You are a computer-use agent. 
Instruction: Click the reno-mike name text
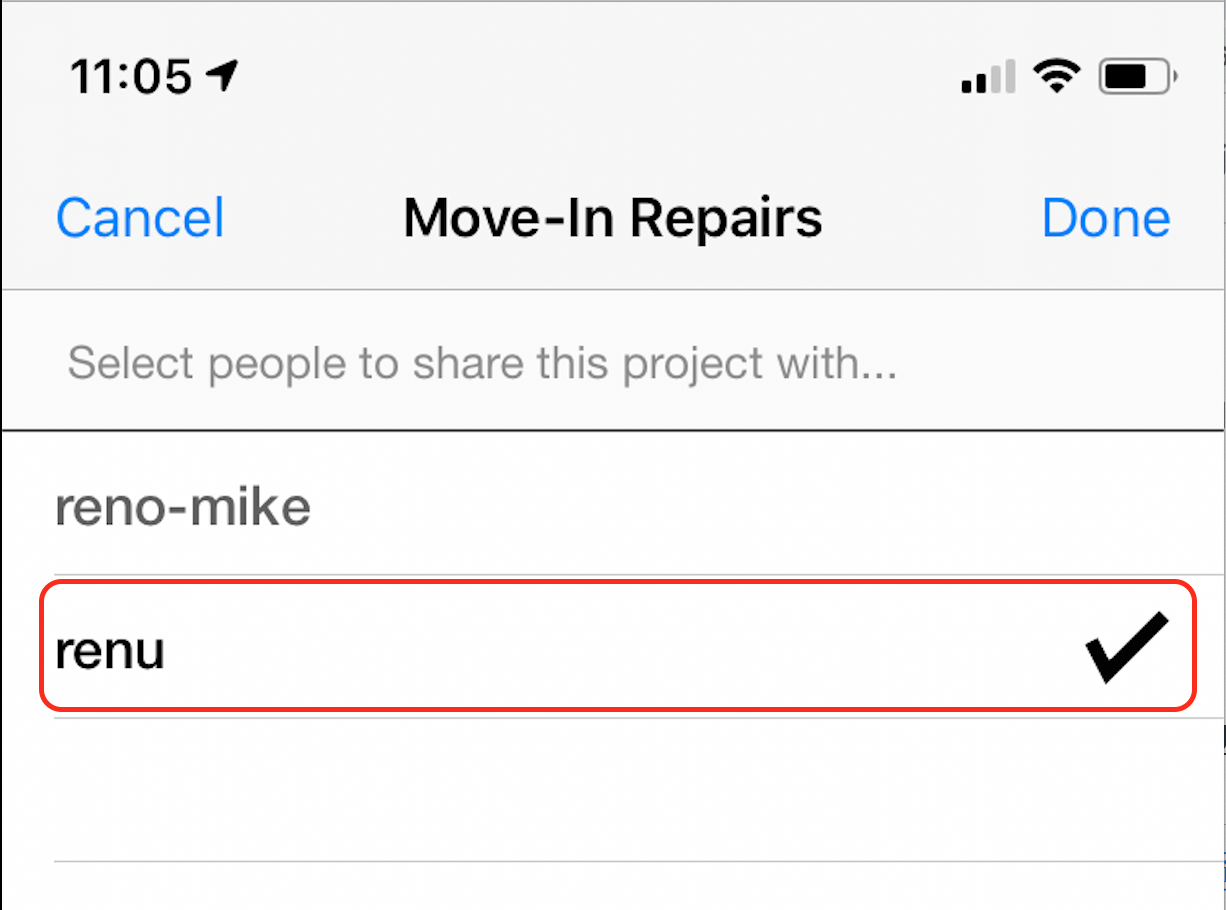pos(183,508)
